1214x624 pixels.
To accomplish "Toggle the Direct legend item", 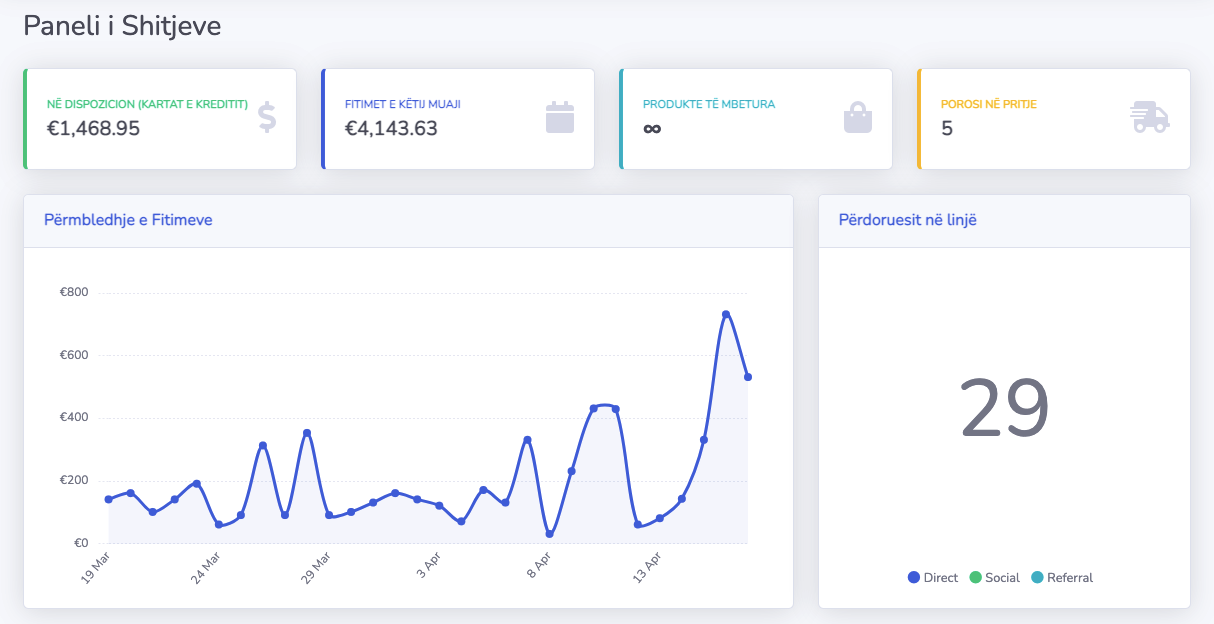I will tap(933, 578).
